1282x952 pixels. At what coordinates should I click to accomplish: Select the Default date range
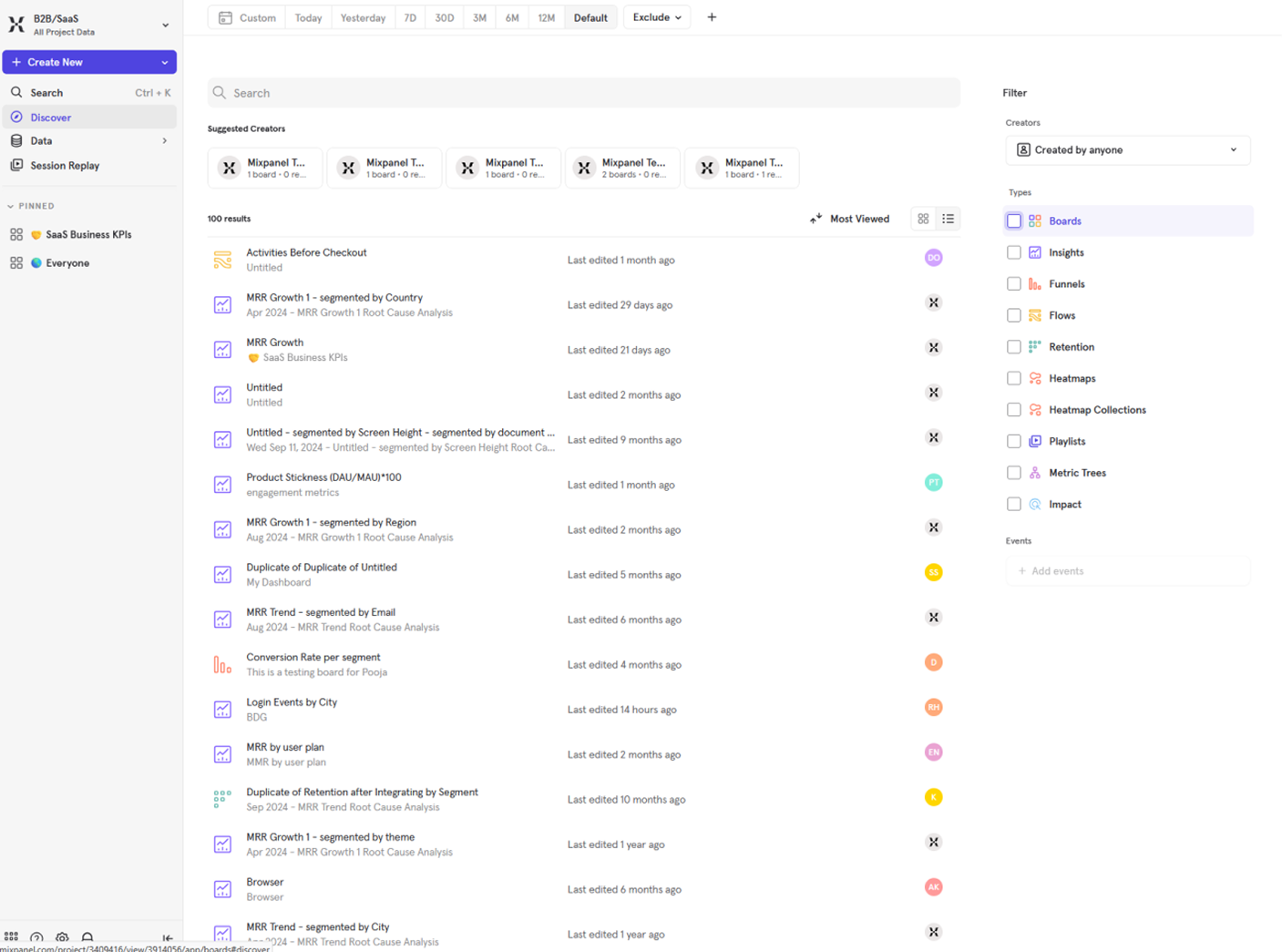click(590, 17)
